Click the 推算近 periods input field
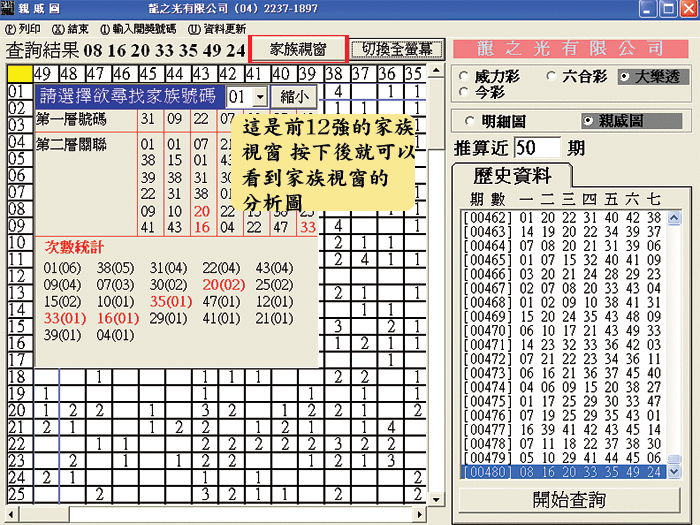Image resolution: width=700 pixels, height=525 pixels. (538, 148)
